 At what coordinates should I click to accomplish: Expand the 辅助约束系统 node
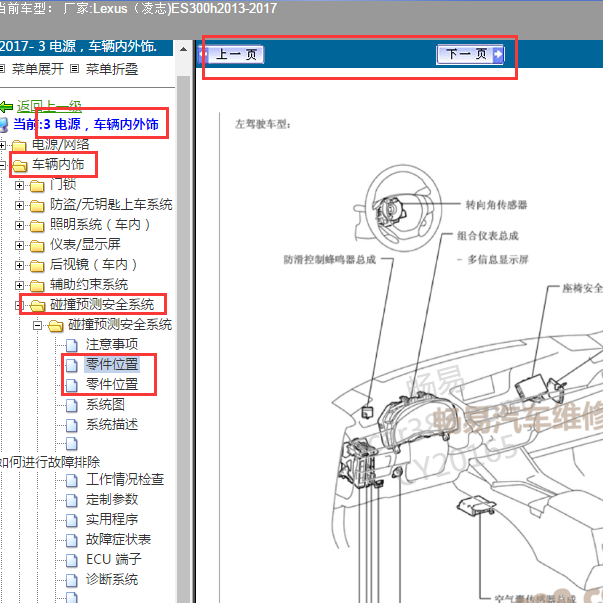tap(19, 285)
